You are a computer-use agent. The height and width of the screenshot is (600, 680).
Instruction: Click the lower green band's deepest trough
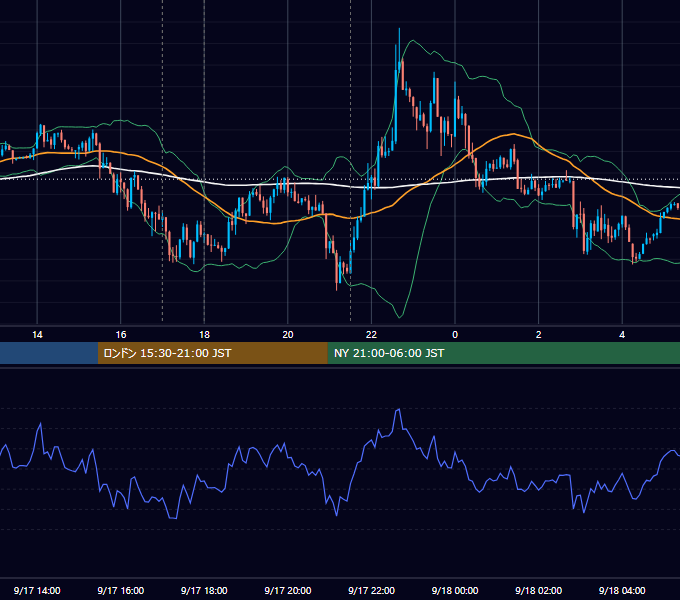point(400,317)
